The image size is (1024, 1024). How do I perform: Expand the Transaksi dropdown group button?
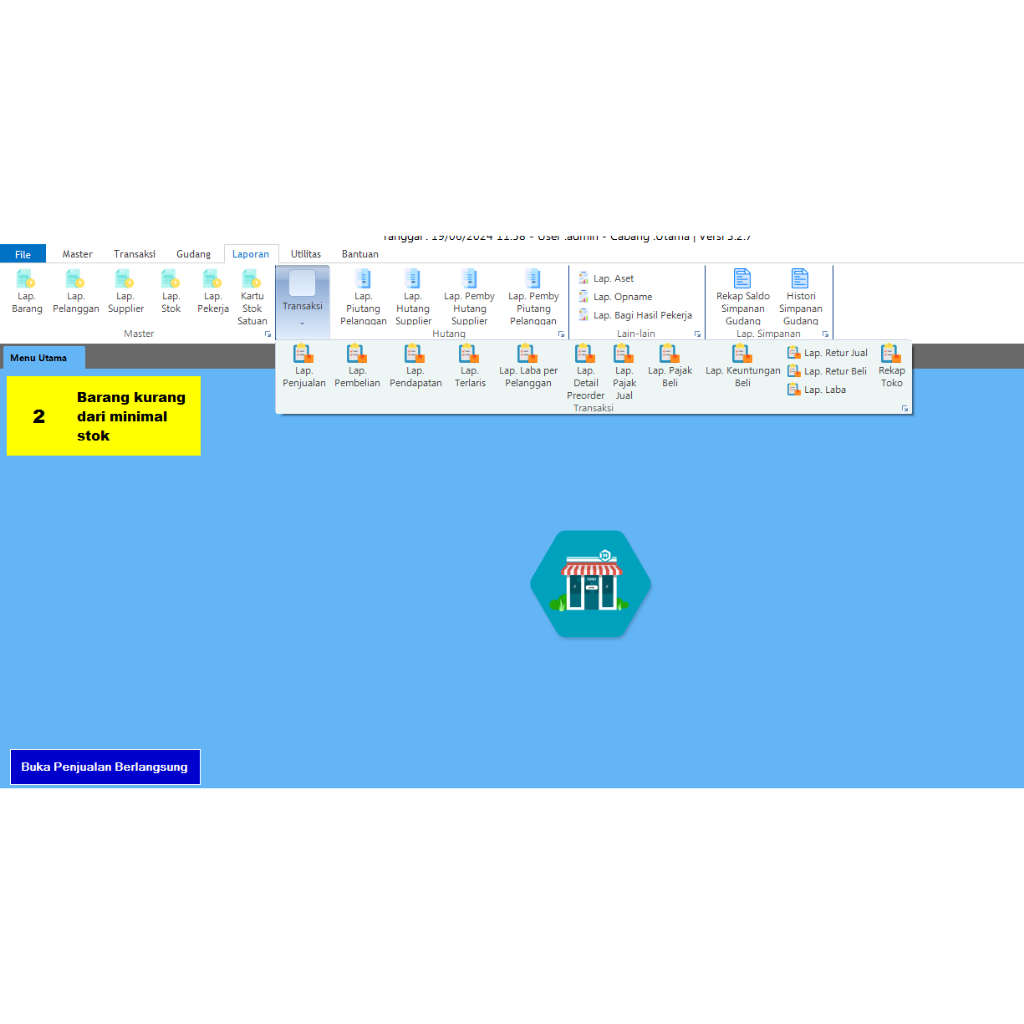coord(302,300)
